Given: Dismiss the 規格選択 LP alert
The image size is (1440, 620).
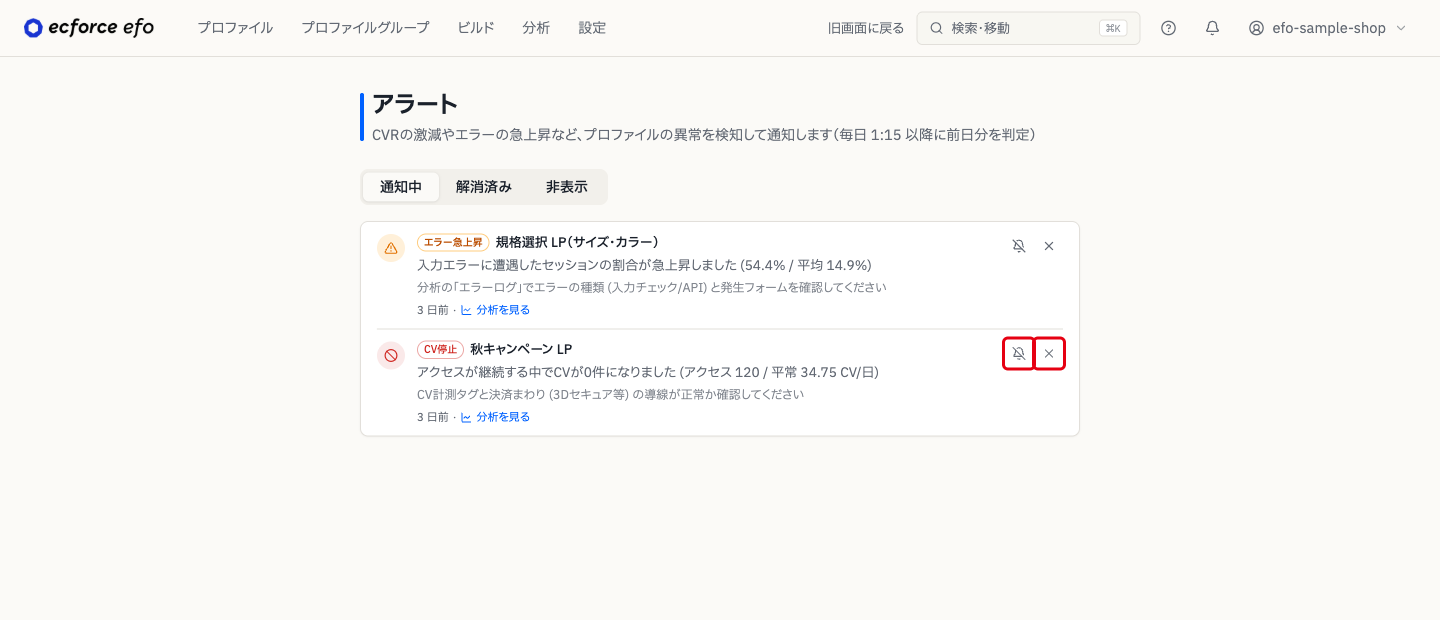Looking at the screenshot, I should tap(1049, 246).
